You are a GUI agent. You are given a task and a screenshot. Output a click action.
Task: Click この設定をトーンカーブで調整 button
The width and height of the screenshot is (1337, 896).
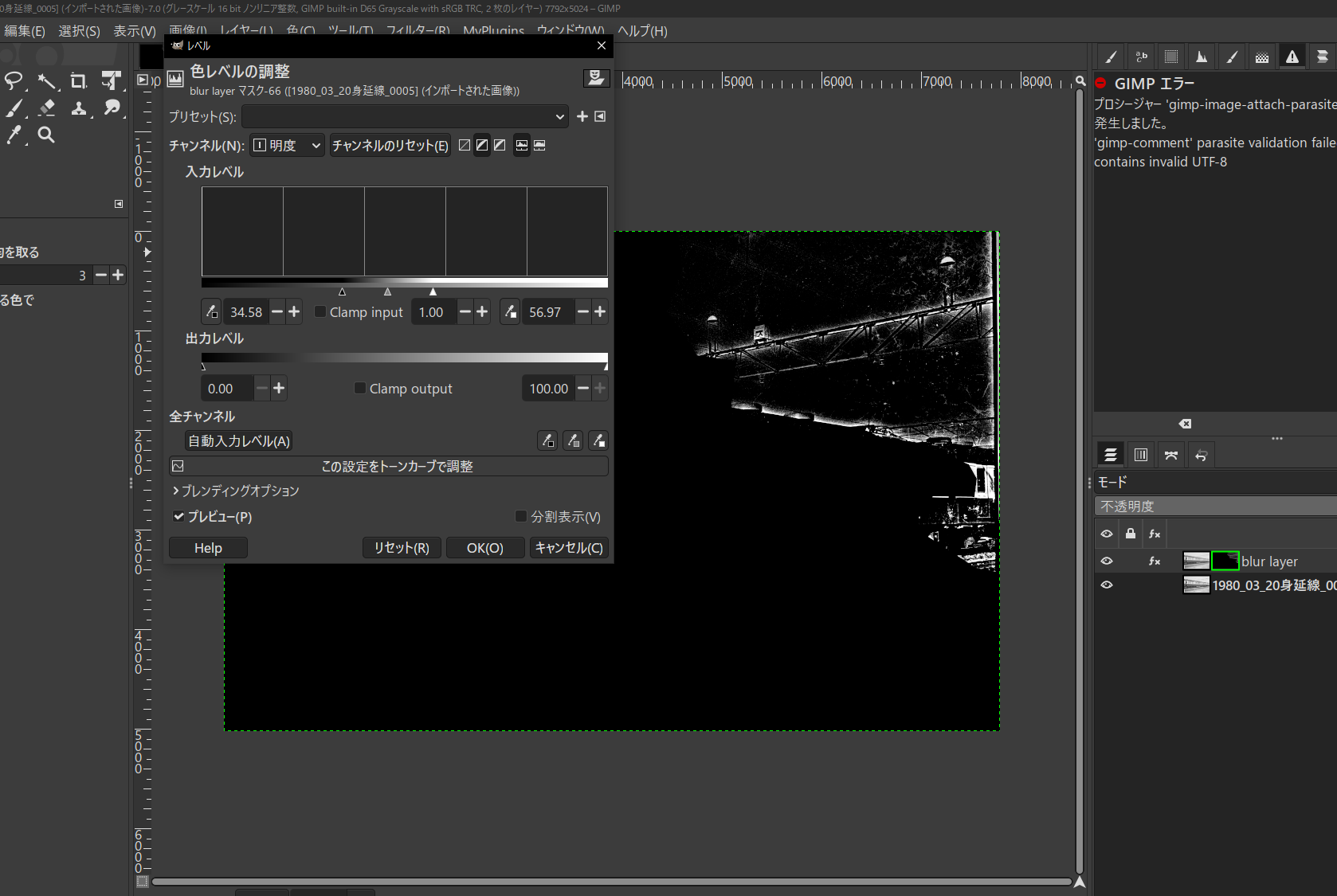389,466
